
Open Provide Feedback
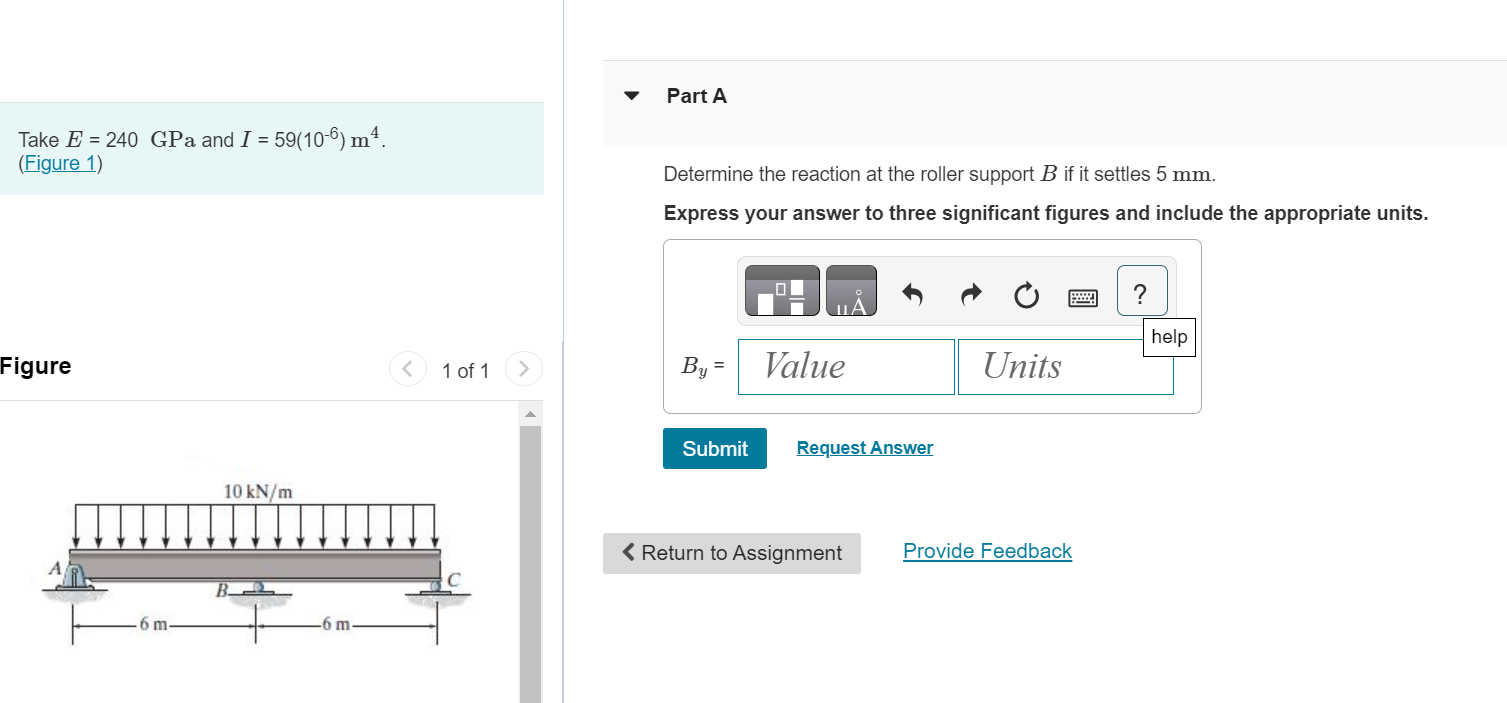(986, 551)
